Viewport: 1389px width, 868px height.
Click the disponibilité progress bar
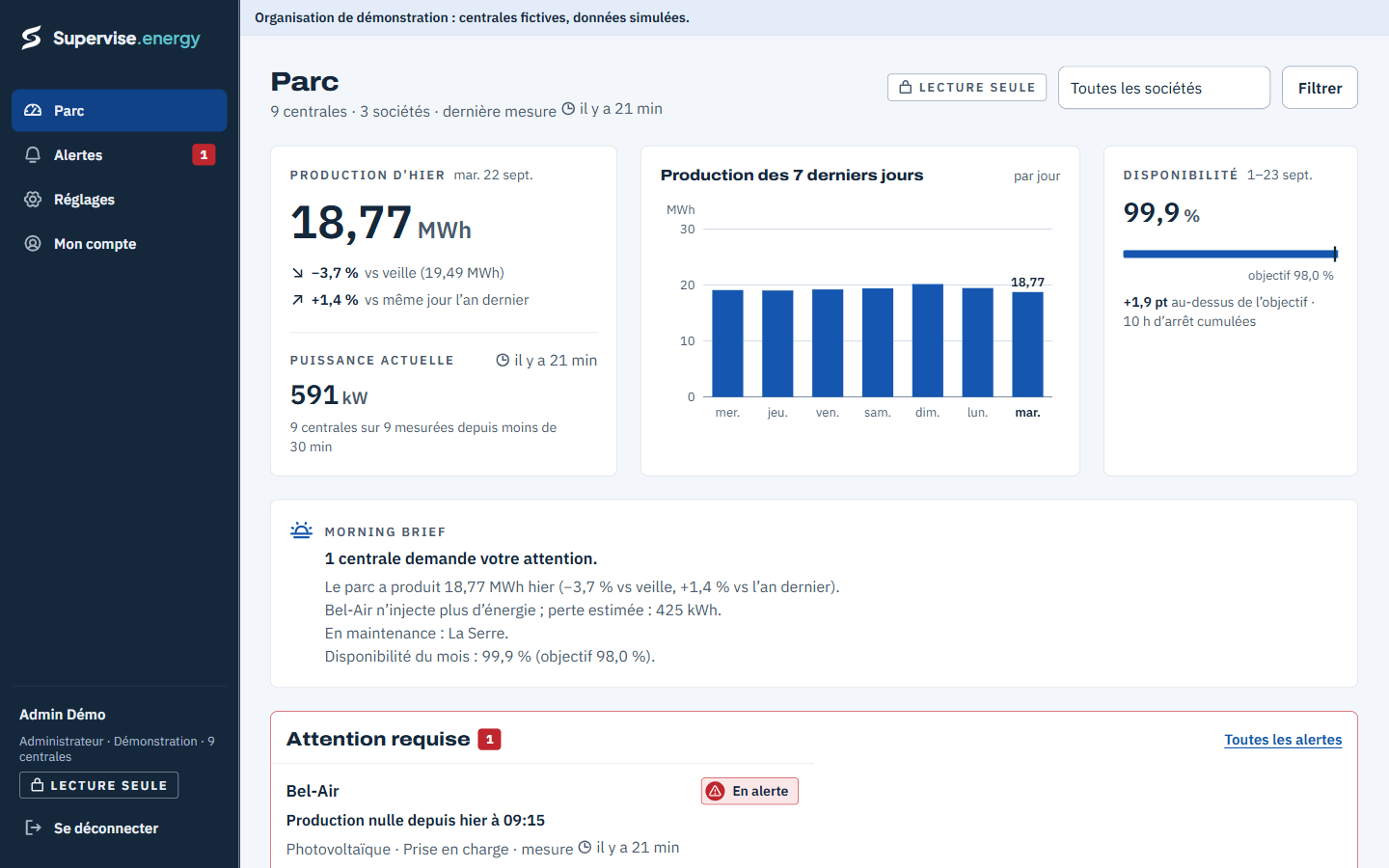pos(1230,255)
